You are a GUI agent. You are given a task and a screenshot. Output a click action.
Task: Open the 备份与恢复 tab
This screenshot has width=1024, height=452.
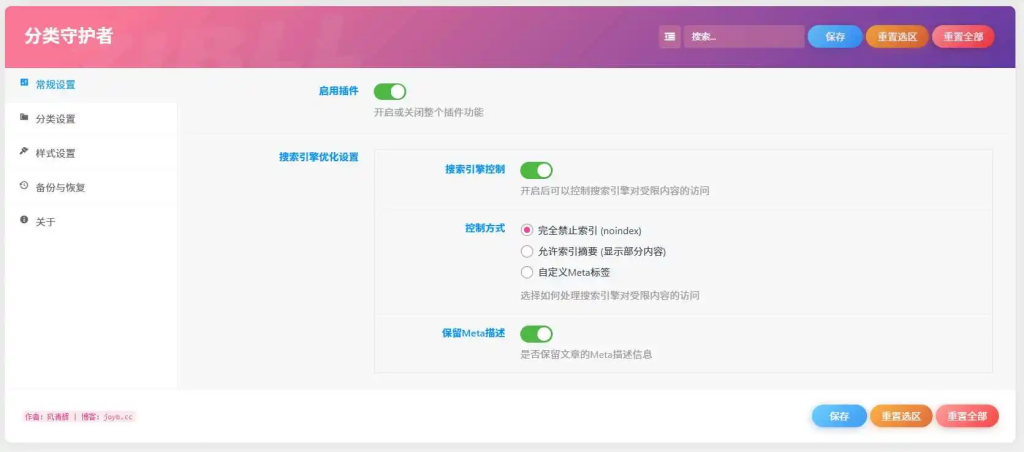tap(91, 187)
